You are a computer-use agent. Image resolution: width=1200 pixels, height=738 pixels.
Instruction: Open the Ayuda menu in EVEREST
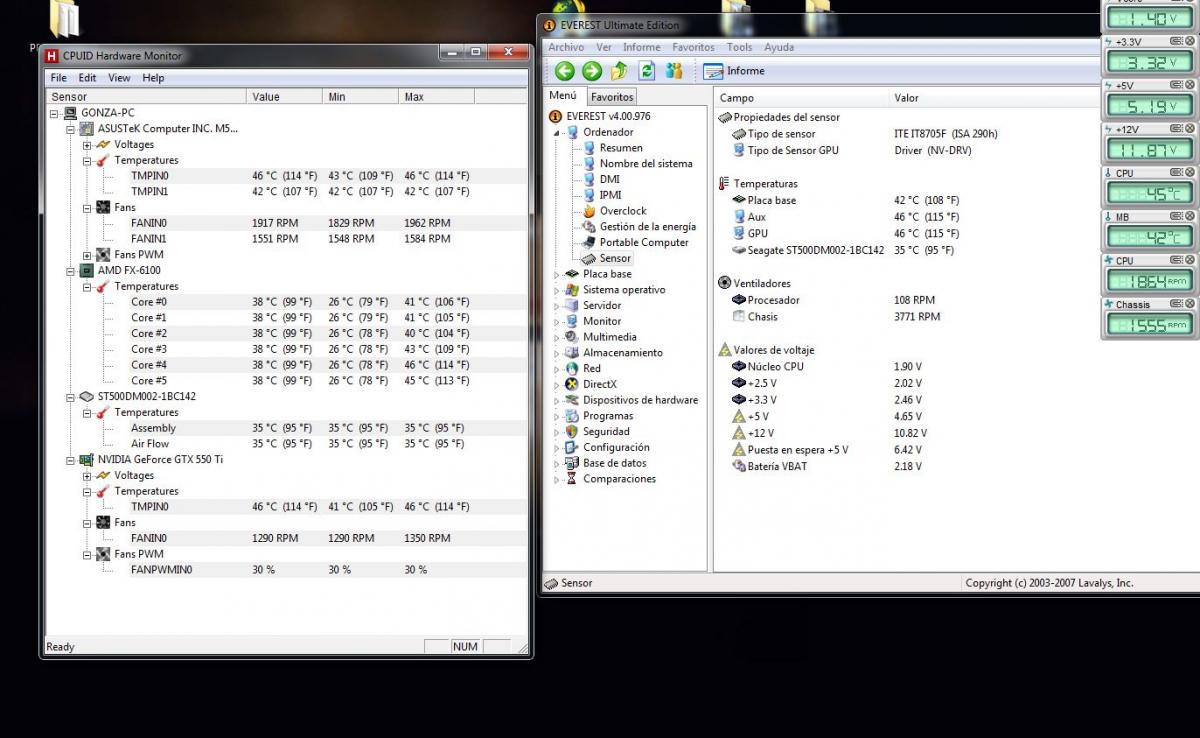coord(779,47)
